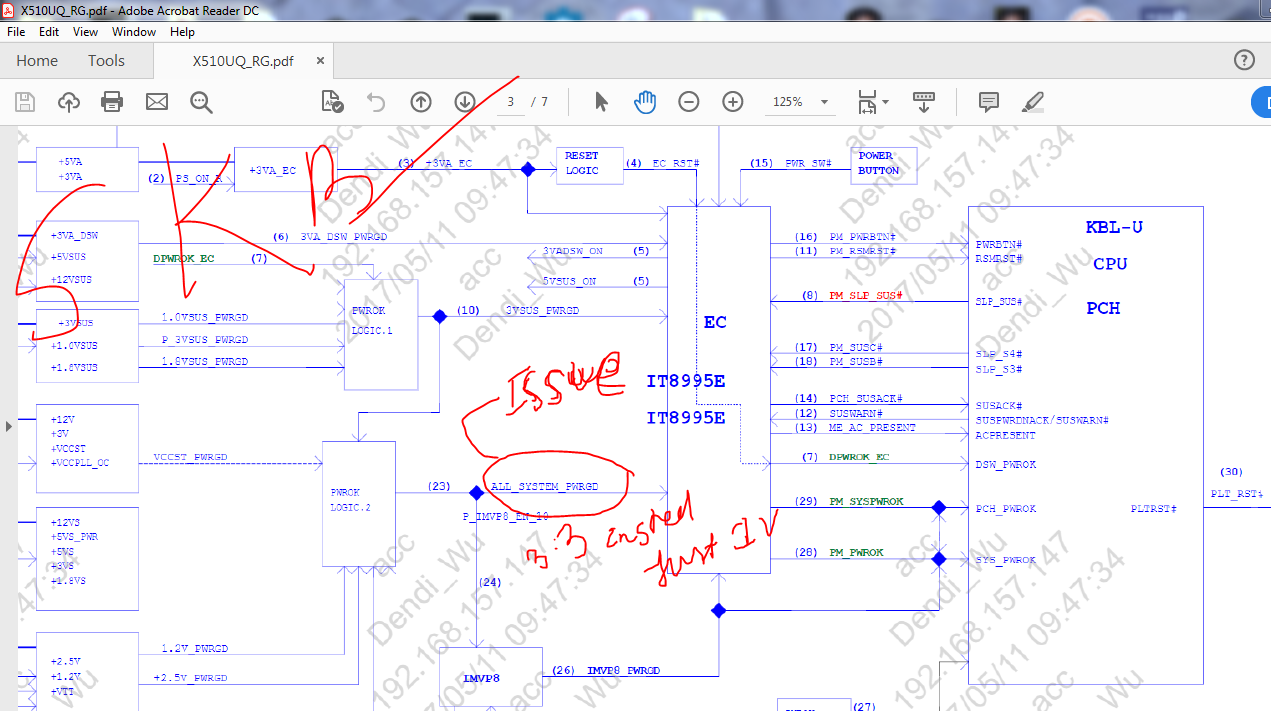Click the undo arrow icon
1271x711 pixels.
click(x=376, y=101)
